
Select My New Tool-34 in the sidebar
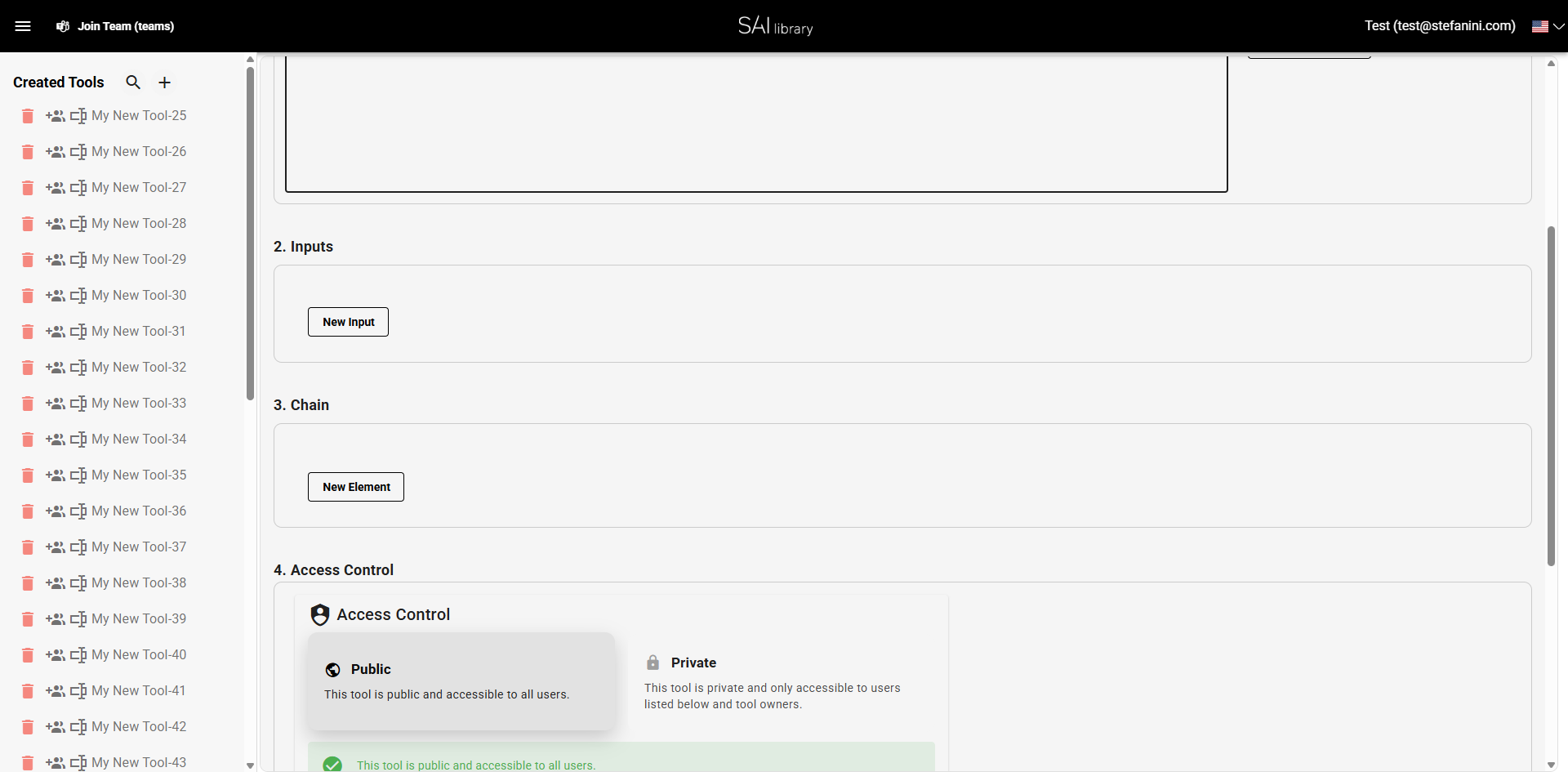(139, 439)
